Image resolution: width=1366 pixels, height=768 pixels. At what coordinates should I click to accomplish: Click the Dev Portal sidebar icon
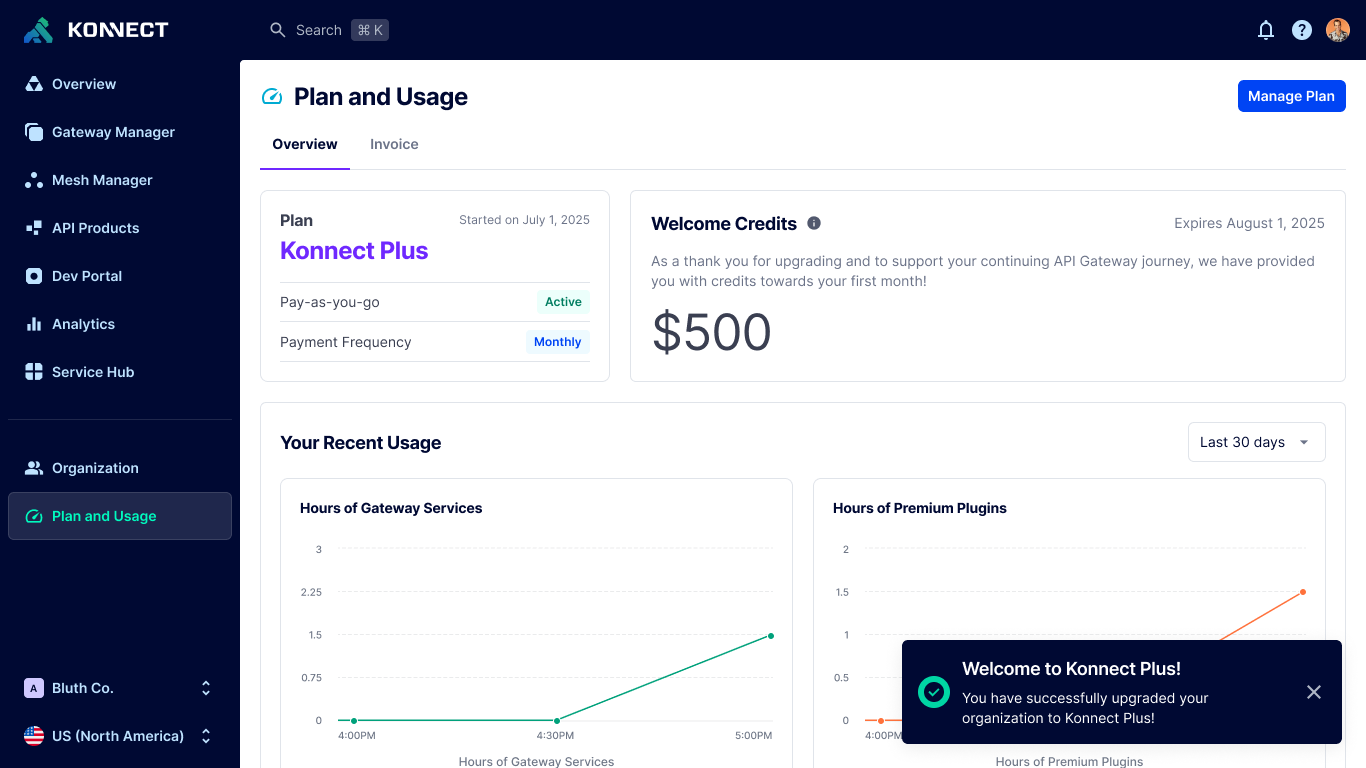[x=34, y=276]
